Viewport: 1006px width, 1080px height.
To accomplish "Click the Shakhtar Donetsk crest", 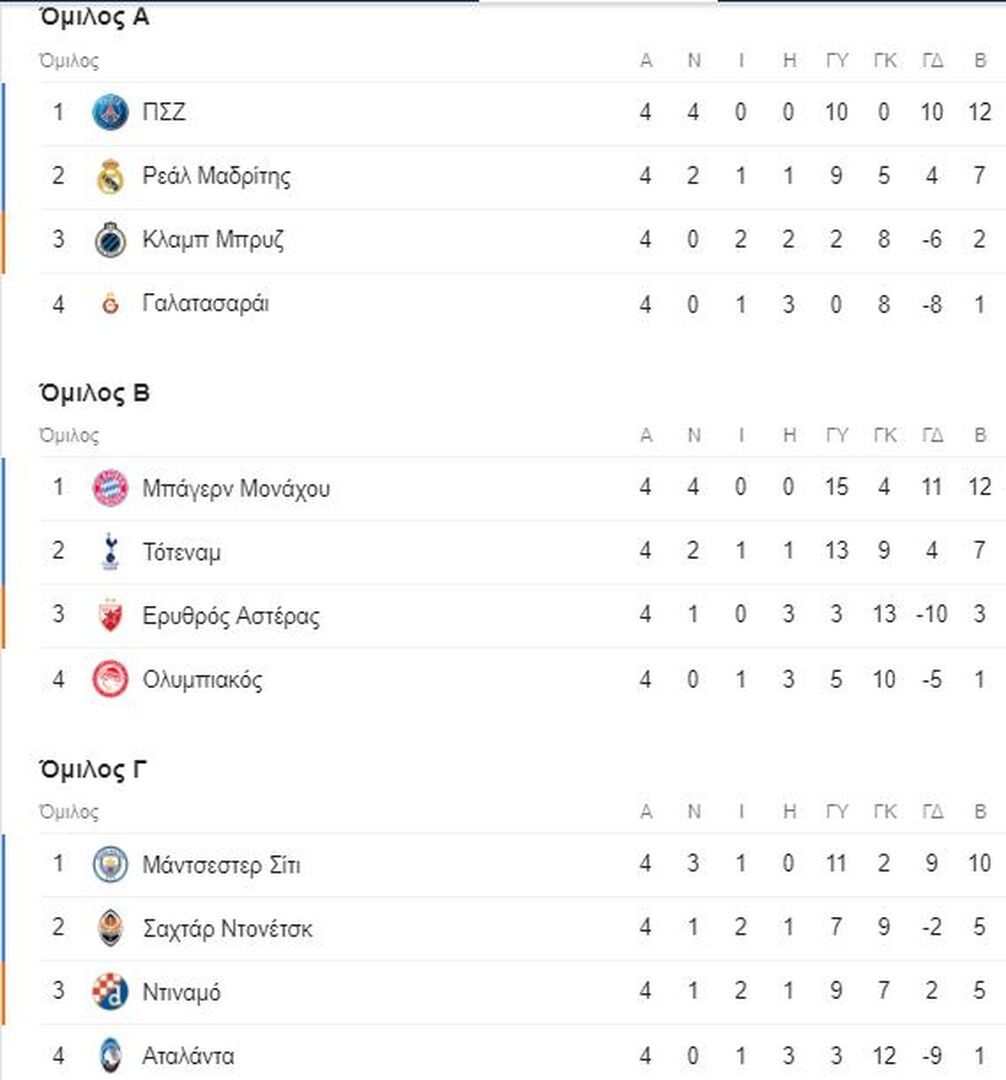I will coord(110,928).
